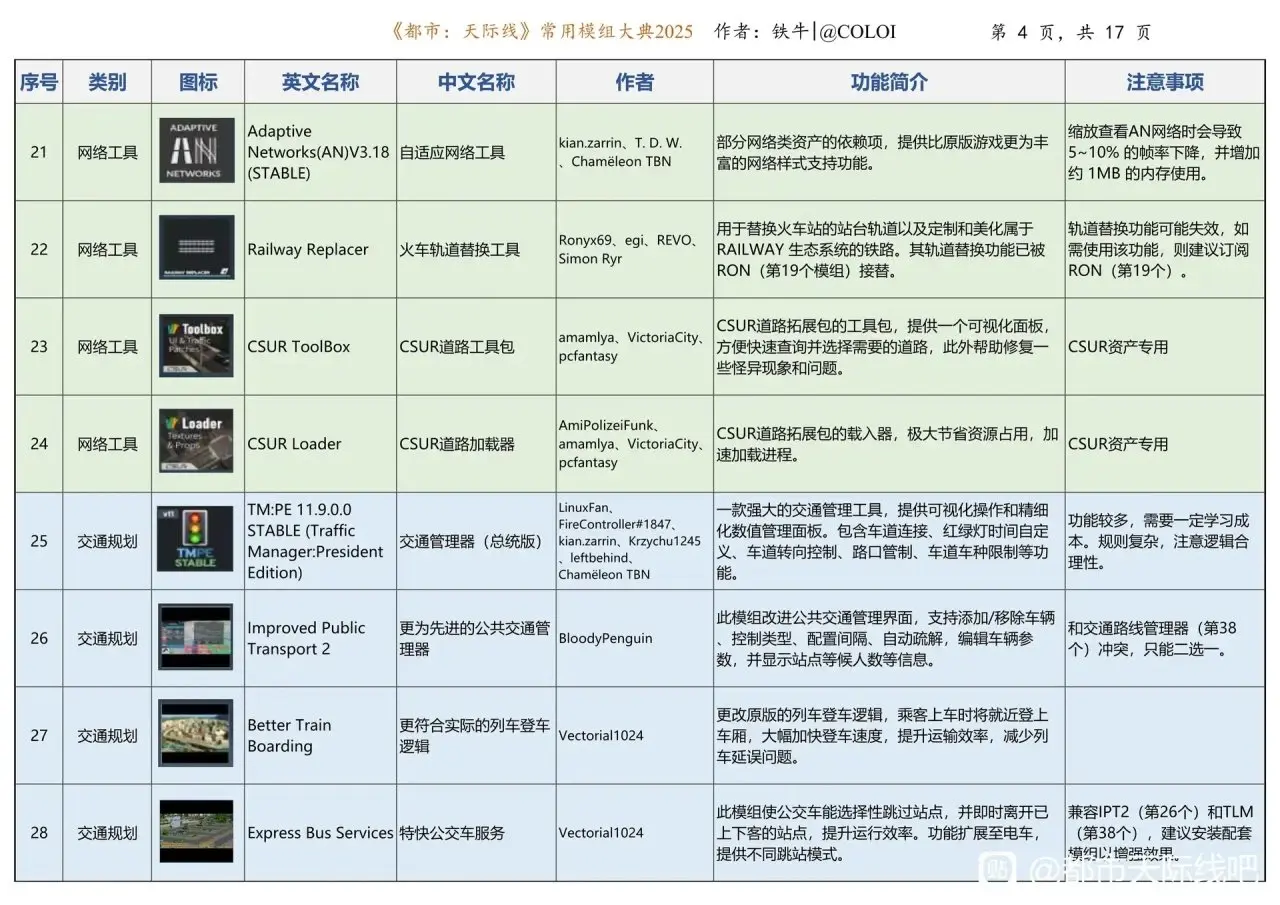This screenshot has height=905, width=1280.
Task: Click the Express Bus Services name text
Action: pos(320,833)
